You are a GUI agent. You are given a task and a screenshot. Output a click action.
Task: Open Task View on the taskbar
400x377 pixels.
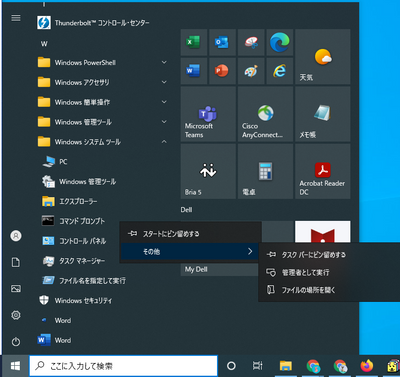pos(258,366)
